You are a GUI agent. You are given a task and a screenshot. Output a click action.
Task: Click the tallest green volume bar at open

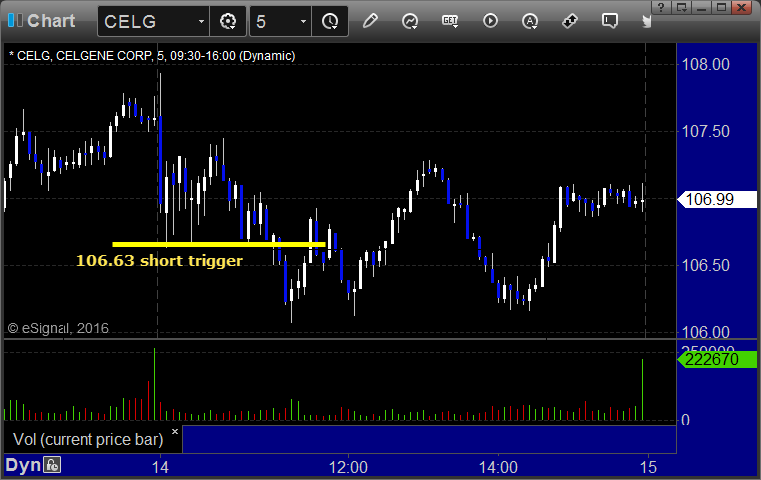pos(154,384)
